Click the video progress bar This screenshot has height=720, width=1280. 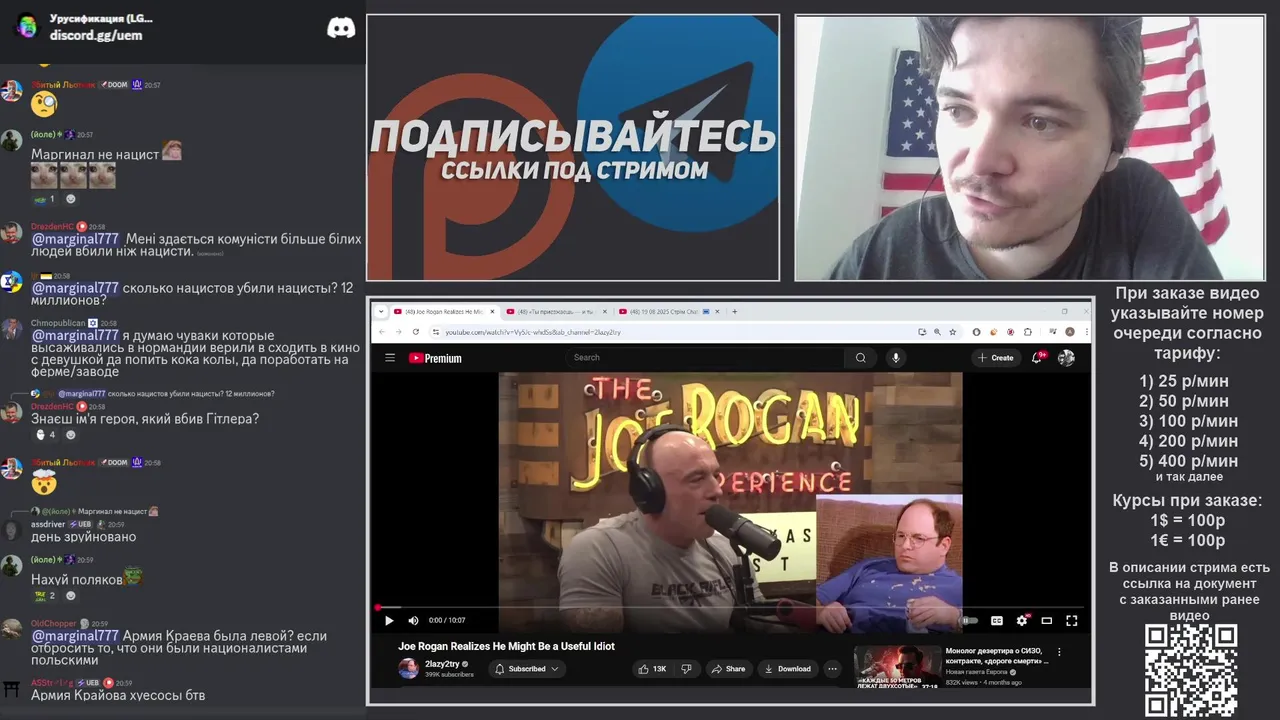(730, 607)
